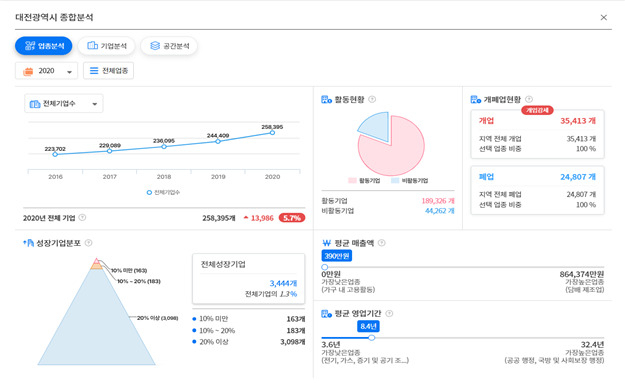Click the 개업강세 red badge

coord(537,110)
